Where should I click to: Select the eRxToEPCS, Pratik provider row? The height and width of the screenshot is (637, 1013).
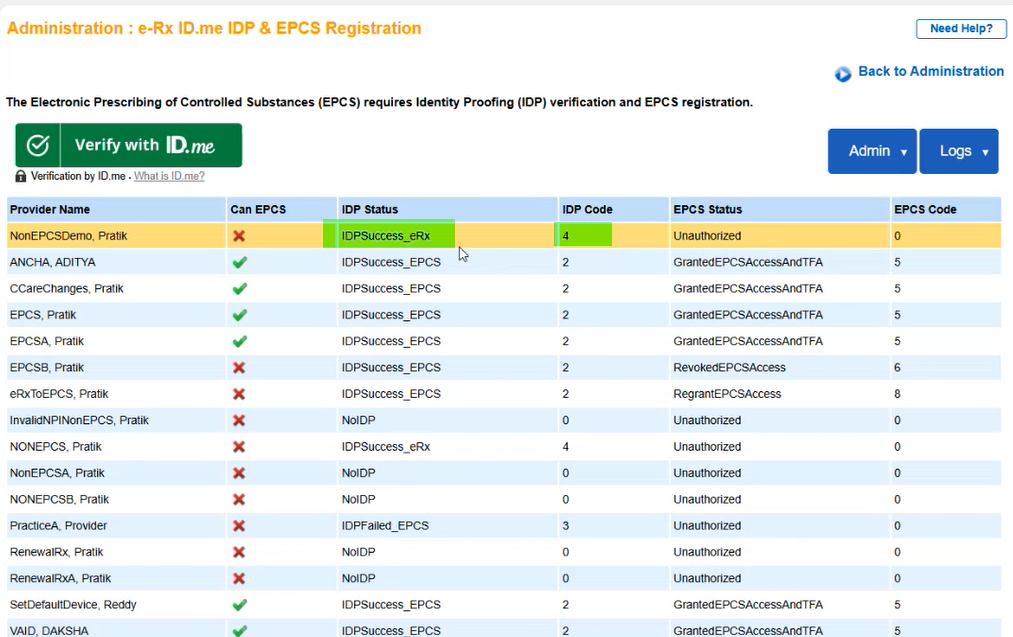click(x=59, y=394)
